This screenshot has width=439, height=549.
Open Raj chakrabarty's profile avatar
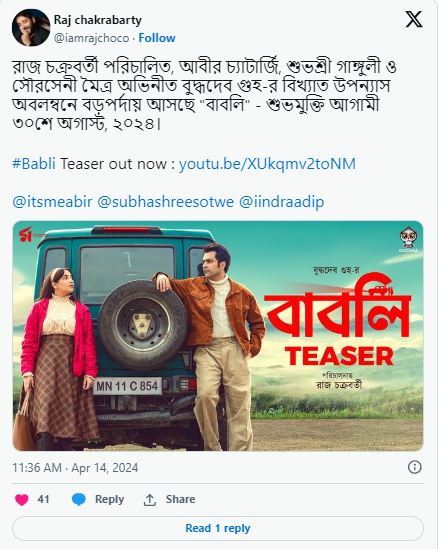(x=31, y=28)
